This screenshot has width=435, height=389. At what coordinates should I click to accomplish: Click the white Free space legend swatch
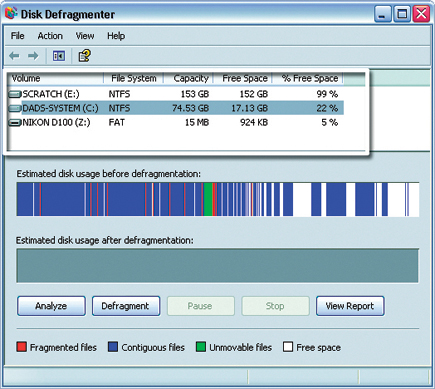288,347
